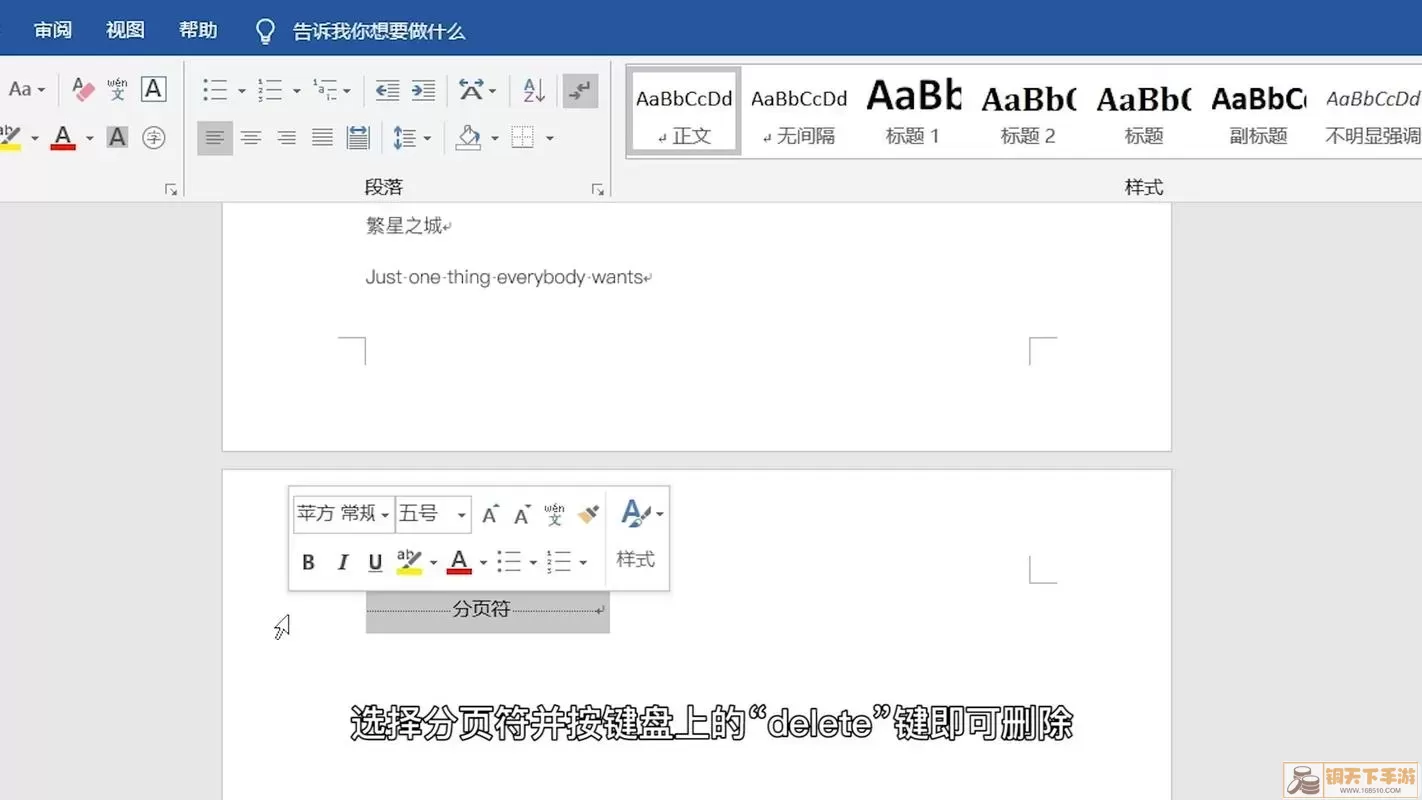Expand the line spacing dropdown arrow
Image resolution: width=1422 pixels, height=800 pixels.
pos(427,138)
